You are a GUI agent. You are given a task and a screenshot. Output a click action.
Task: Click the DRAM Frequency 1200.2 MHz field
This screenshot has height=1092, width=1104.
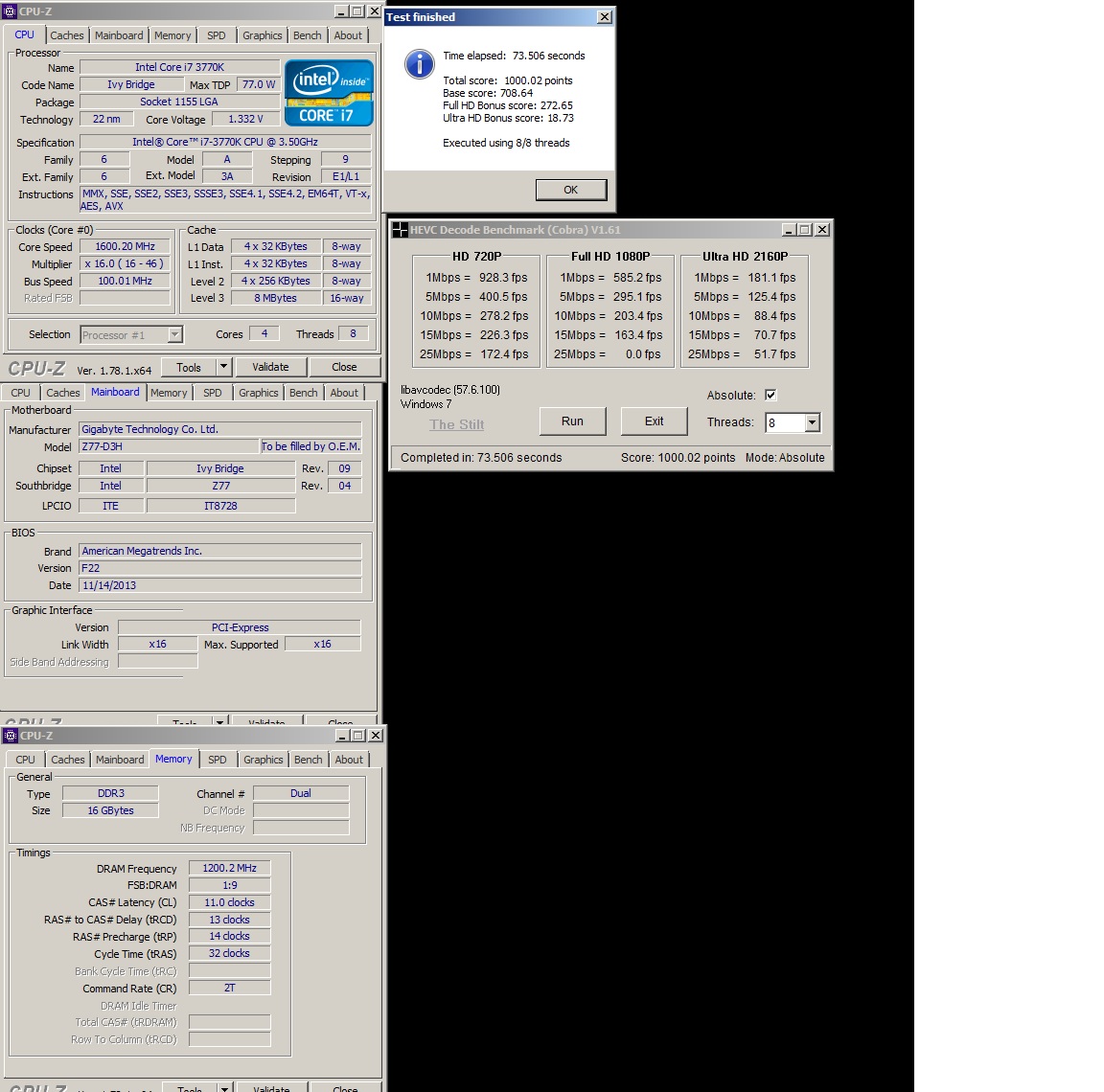pos(230,868)
